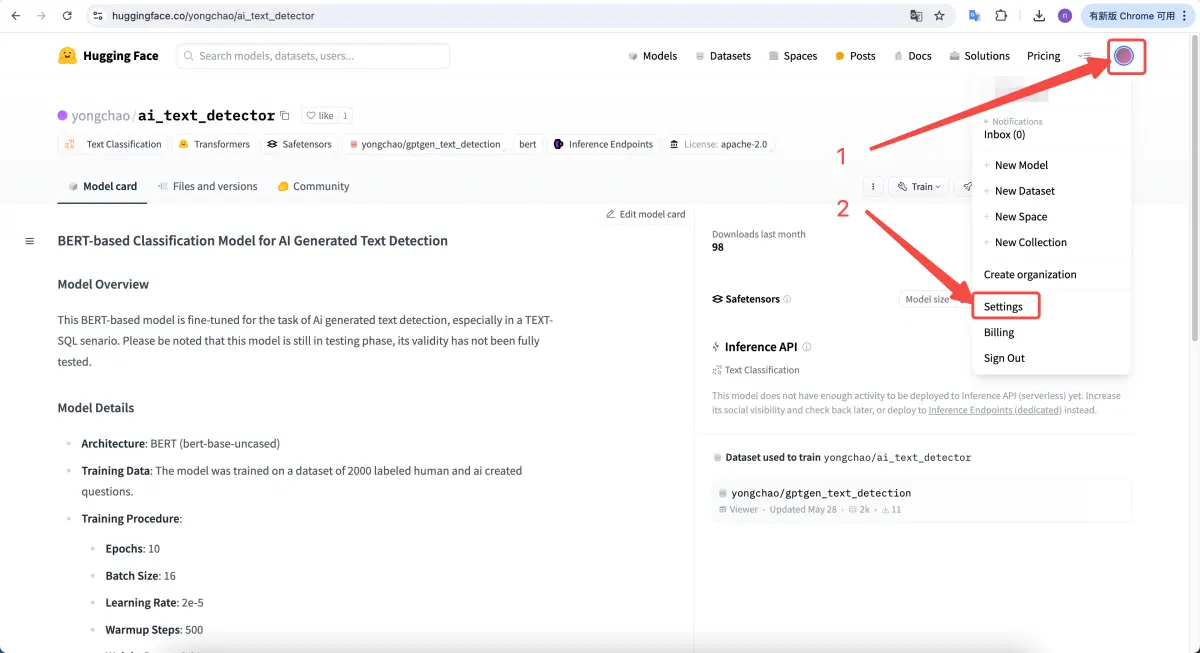Click the Text Classification label under Inference API
This screenshot has height=653, width=1200.
click(x=756, y=370)
